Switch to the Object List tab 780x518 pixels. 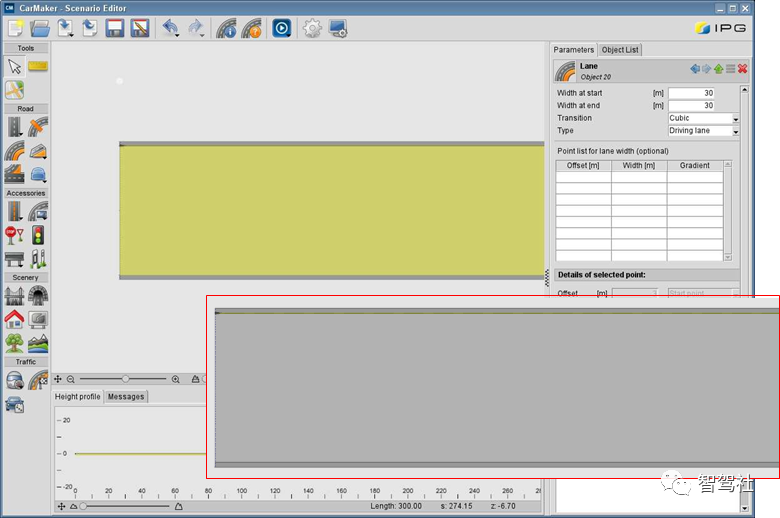[620, 50]
